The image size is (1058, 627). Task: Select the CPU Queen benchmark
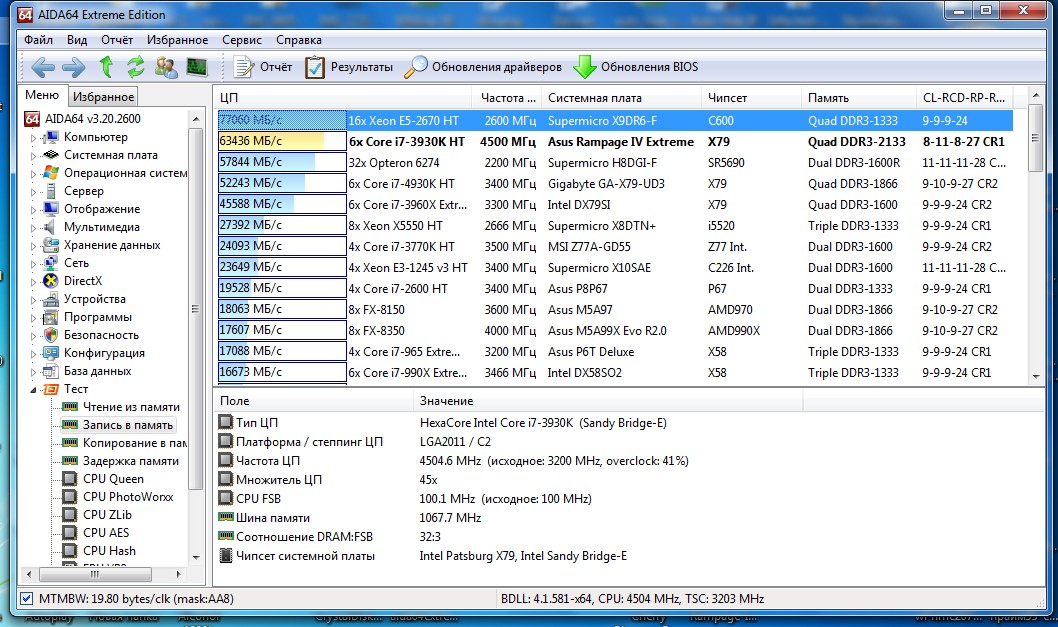[113, 479]
